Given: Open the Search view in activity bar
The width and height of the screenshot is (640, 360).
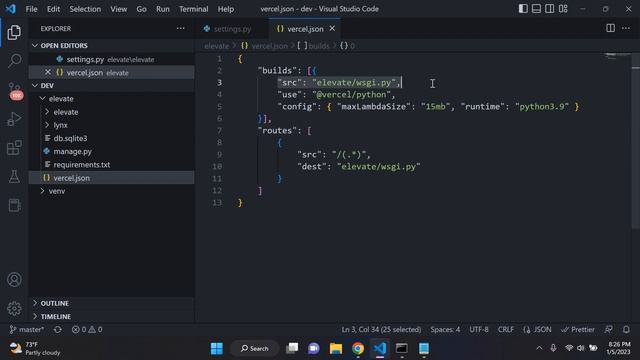Looking at the screenshot, I should pos(14,61).
